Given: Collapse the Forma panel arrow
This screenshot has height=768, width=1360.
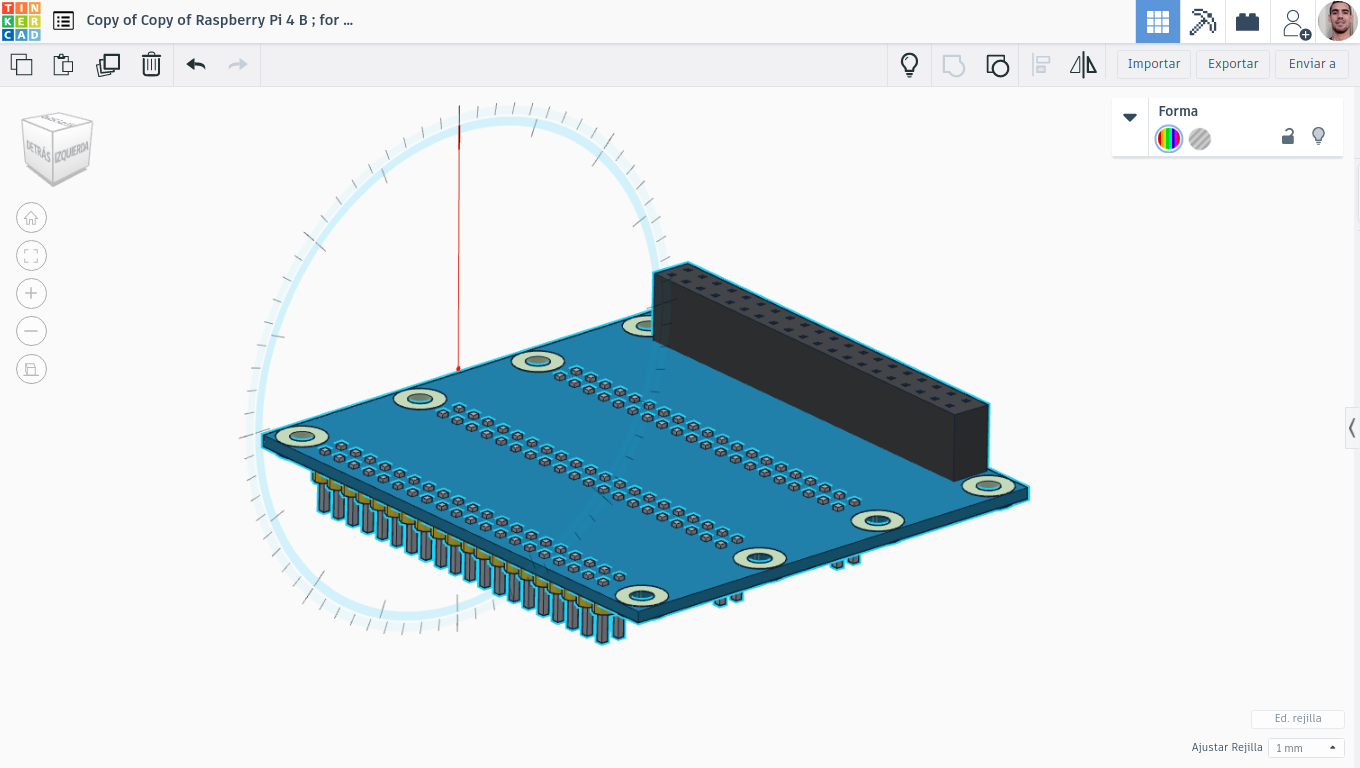Looking at the screenshot, I should (x=1130, y=117).
